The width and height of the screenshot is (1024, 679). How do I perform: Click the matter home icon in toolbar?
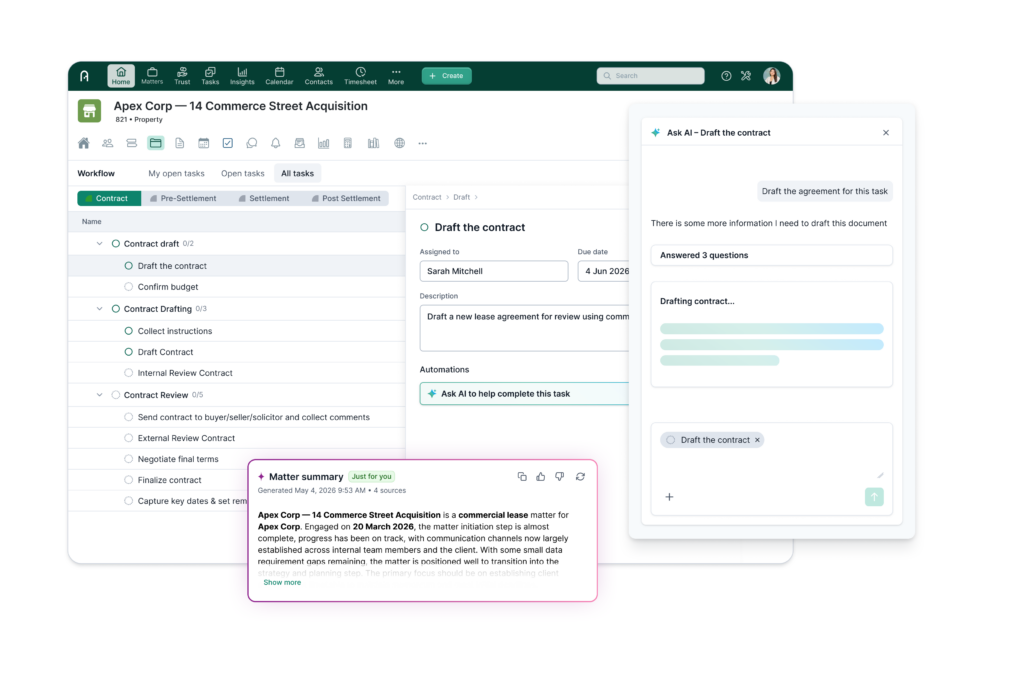(84, 143)
